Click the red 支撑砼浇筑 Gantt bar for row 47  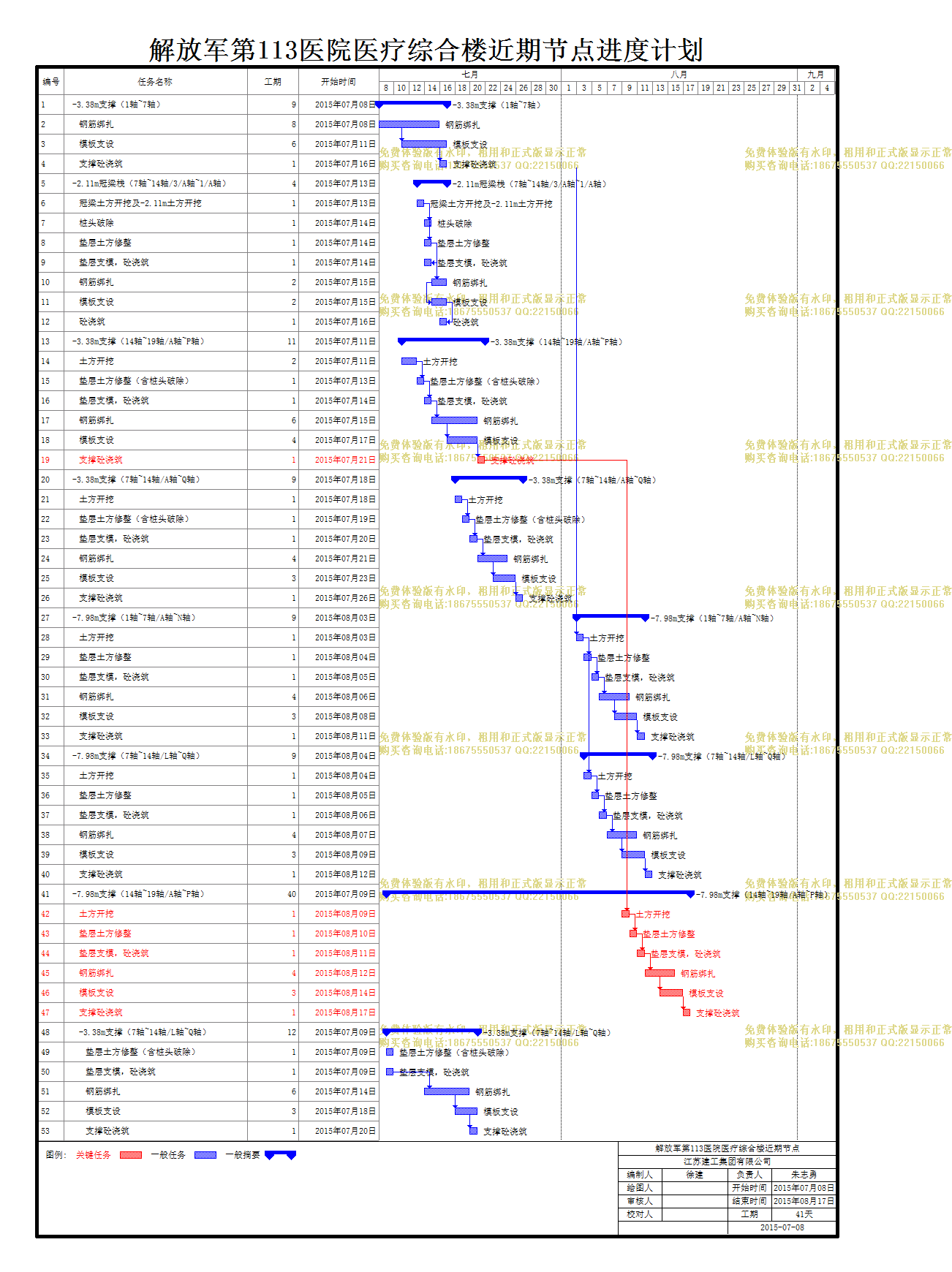pyautogui.click(x=687, y=1012)
